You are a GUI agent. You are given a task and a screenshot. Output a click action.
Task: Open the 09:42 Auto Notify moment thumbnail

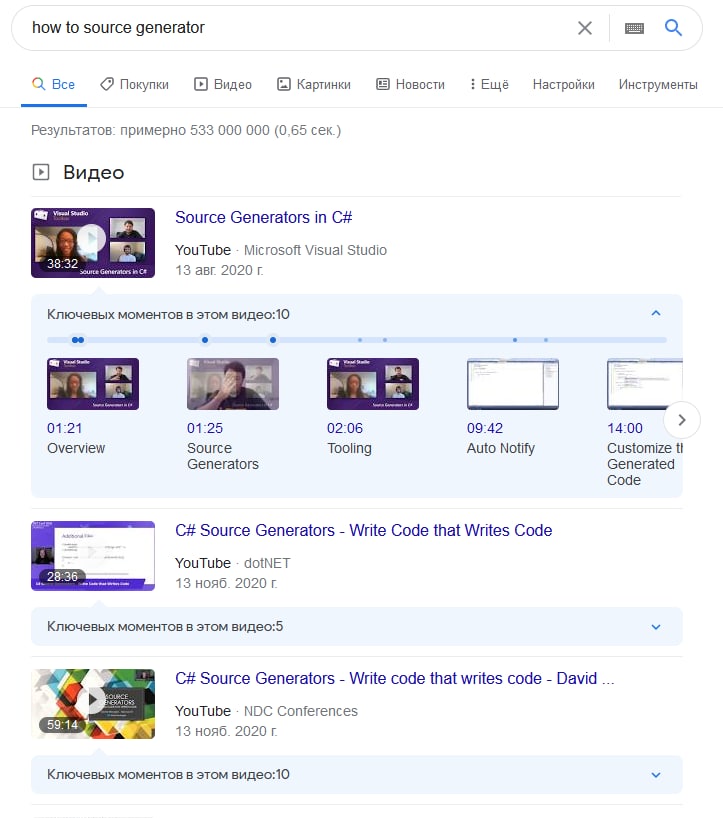point(513,384)
